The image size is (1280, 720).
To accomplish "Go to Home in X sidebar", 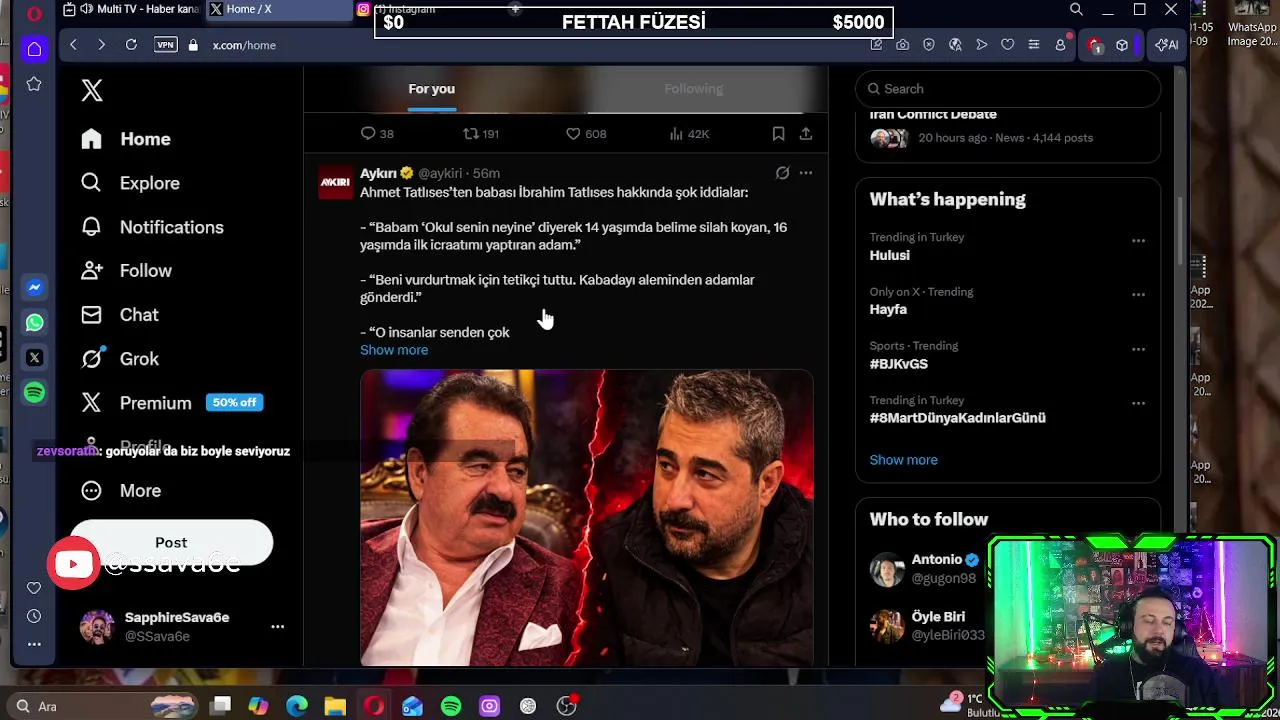I will pos(126,139).
